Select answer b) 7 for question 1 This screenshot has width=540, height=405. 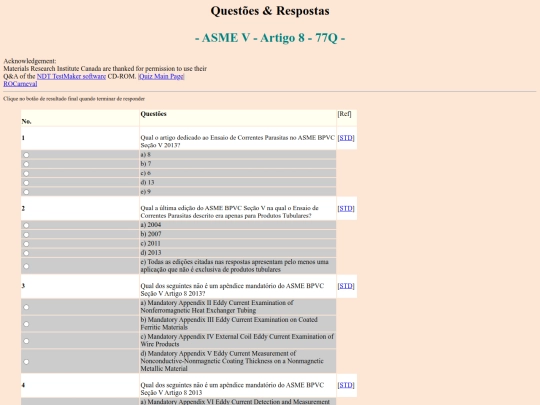pyautogui.click(x=26, y=164)
